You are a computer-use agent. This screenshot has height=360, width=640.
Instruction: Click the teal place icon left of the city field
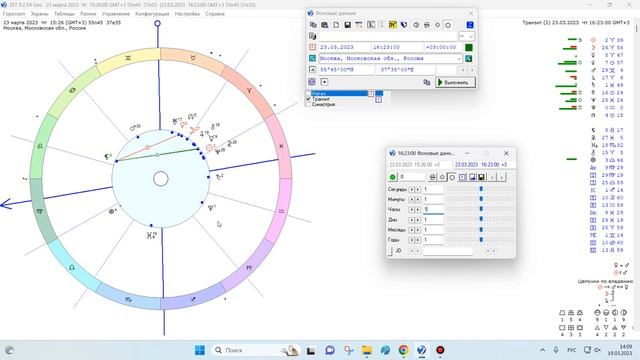coord(313,58)
